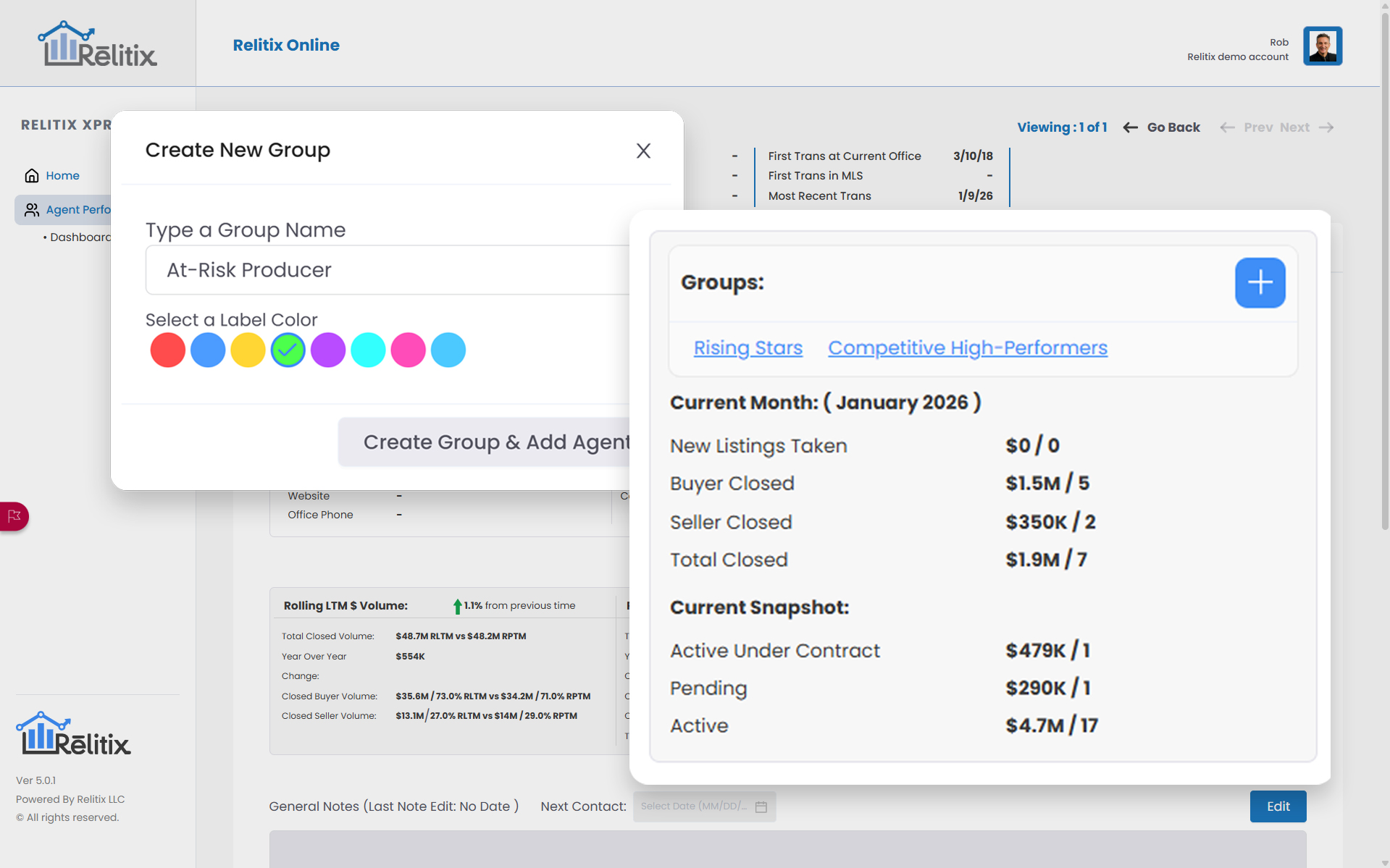Click the Relitix logo in header
Image resolution: width=1390 pixels, height=868 pixels.
tap(97, 44)
